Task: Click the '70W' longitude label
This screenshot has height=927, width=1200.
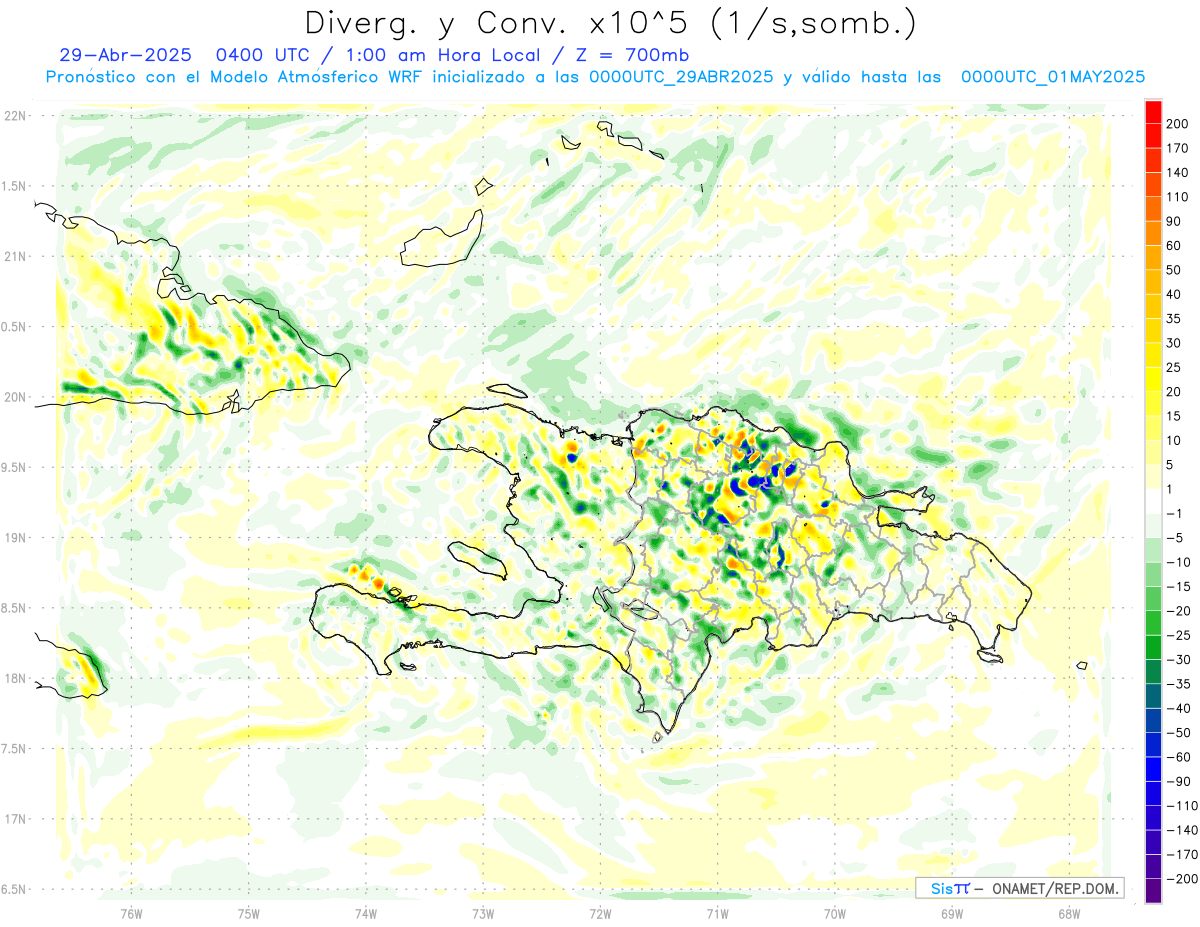Action: [x=835, y=913]
